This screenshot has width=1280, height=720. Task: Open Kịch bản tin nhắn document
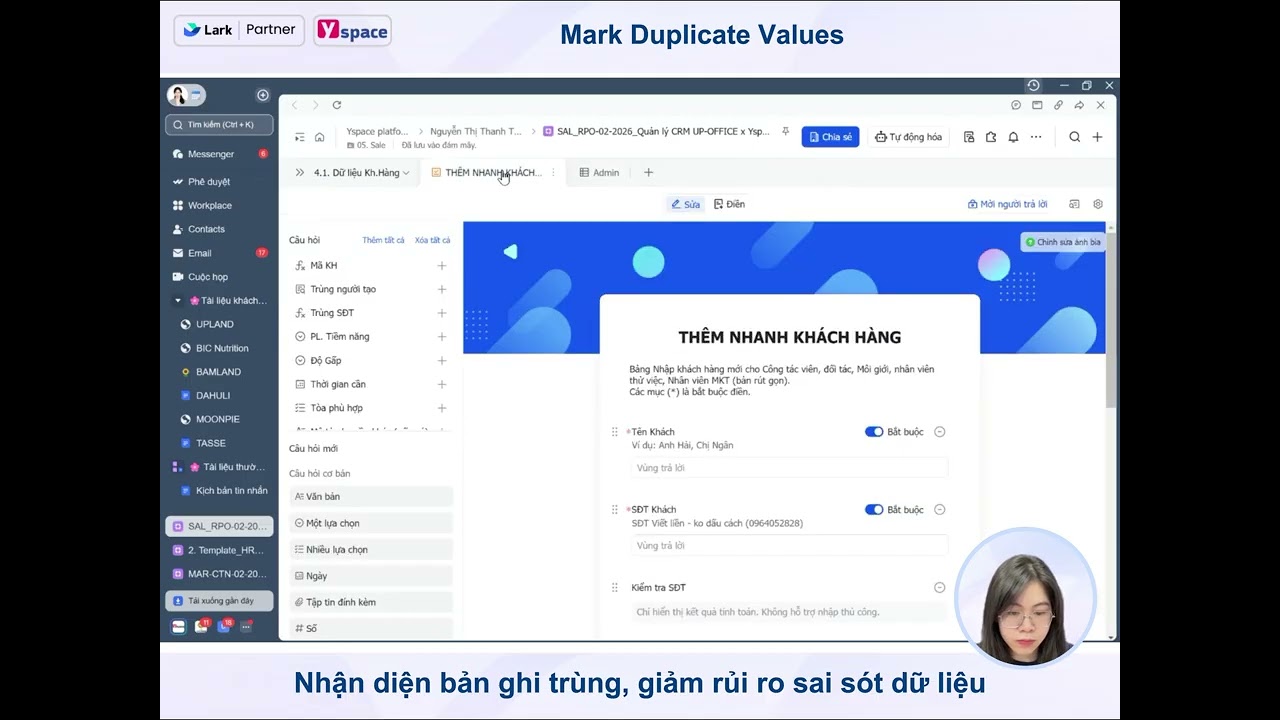point(231,491)
